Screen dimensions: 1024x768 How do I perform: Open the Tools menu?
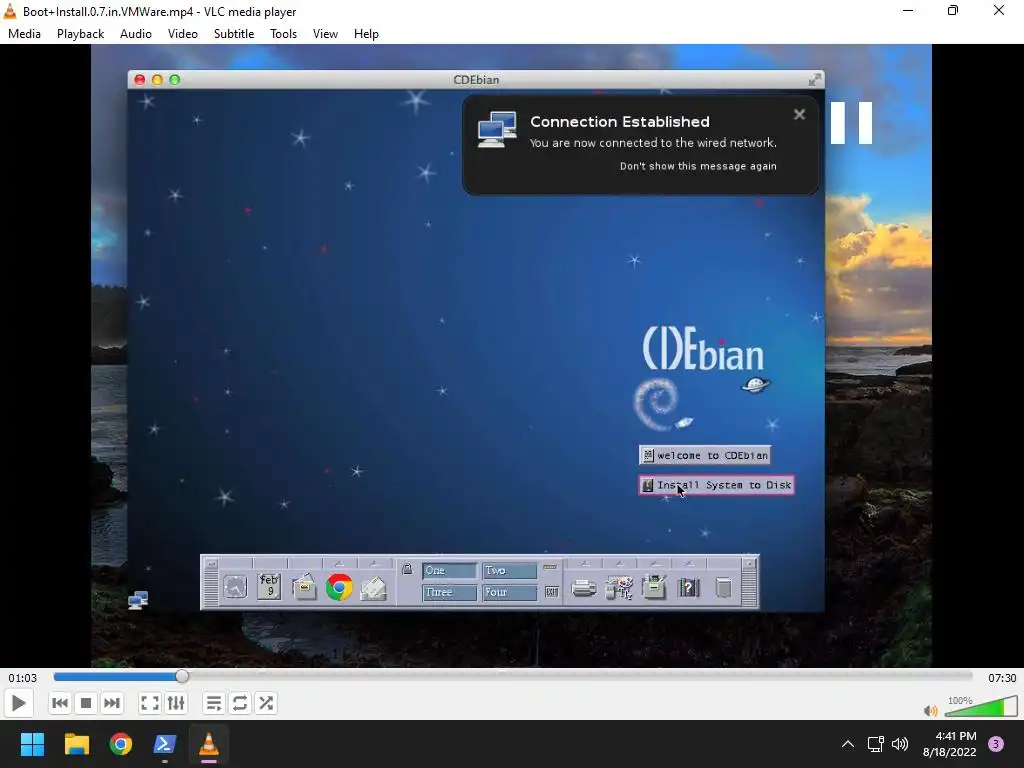tap(283, 34)
